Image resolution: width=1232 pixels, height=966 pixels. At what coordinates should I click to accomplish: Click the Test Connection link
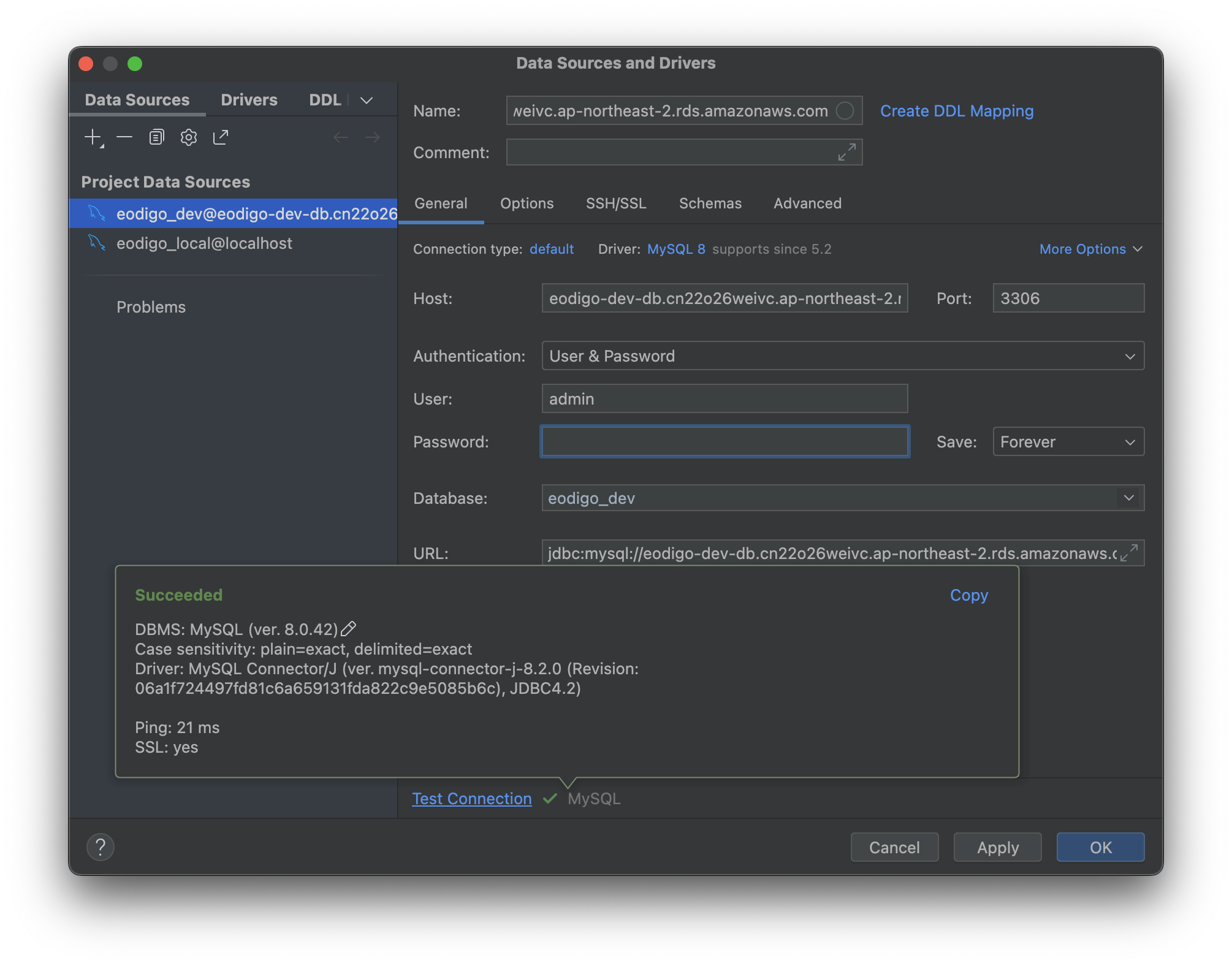(x=471, y=799)
